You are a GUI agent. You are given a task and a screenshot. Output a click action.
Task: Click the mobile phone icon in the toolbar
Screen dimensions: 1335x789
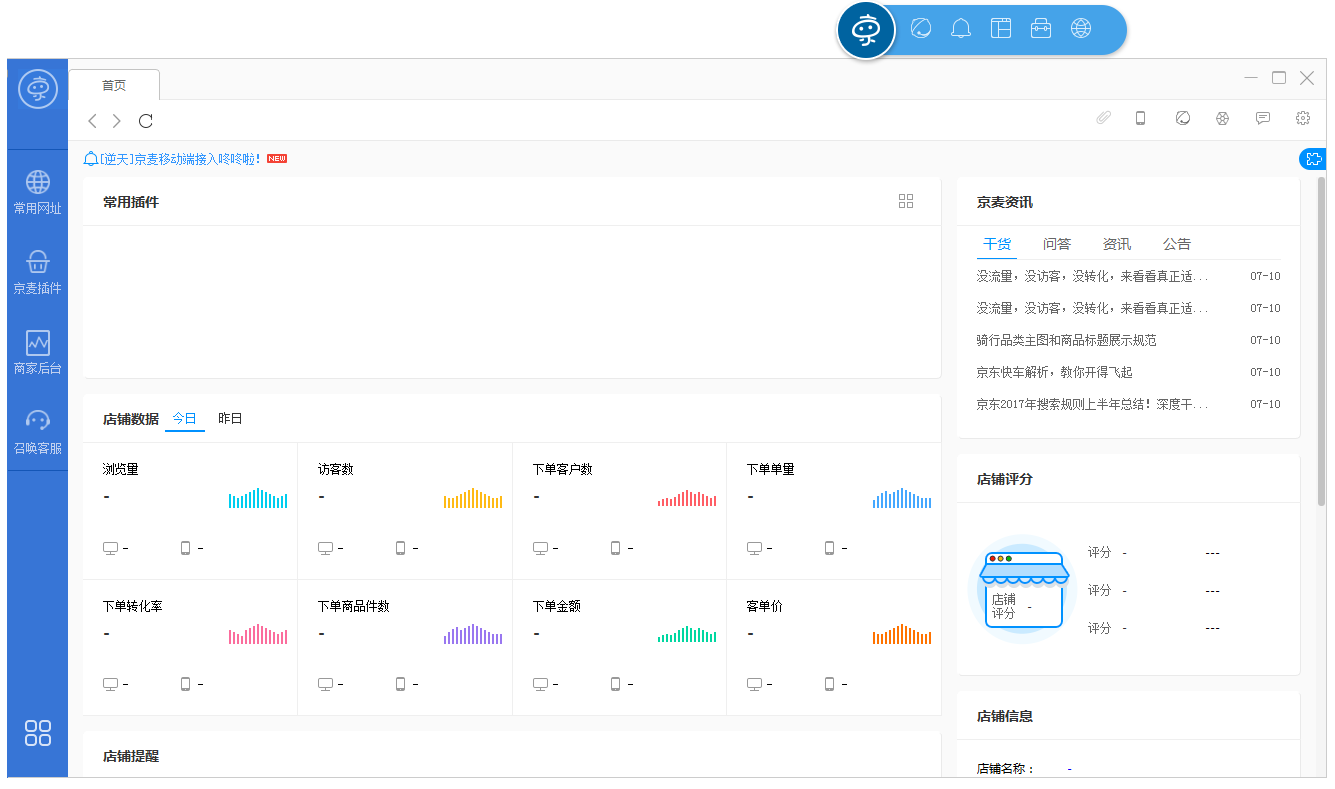coord(1140,118)
